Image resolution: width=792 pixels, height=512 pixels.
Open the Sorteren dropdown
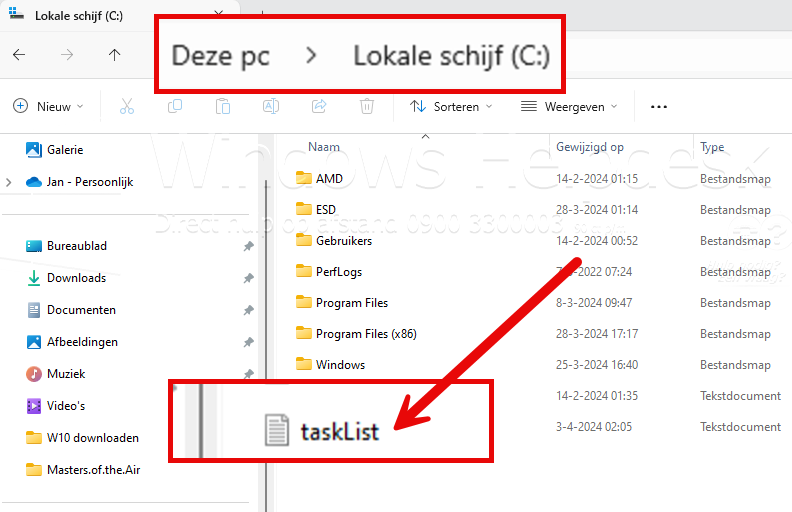pos(451,107)
